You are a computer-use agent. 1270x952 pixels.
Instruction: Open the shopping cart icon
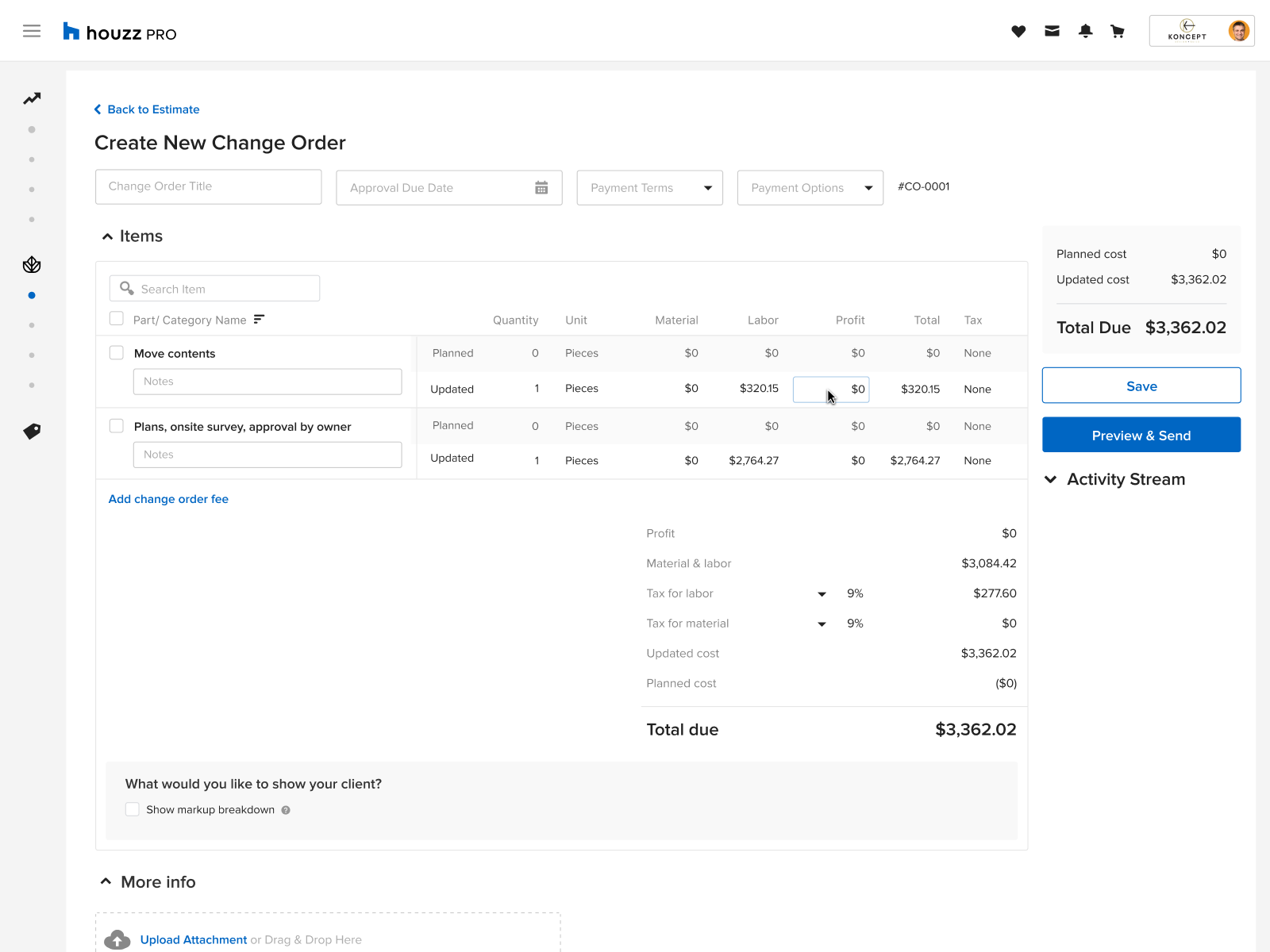(1118, 31)
